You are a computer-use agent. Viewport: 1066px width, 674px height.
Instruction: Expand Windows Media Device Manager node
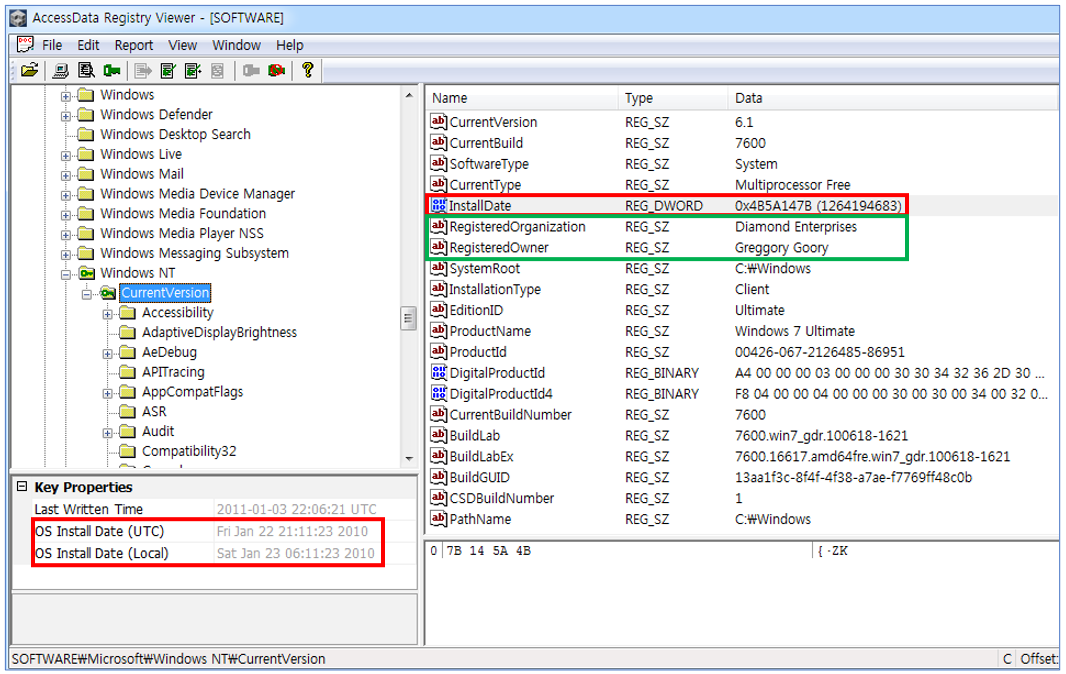(66, 195)
